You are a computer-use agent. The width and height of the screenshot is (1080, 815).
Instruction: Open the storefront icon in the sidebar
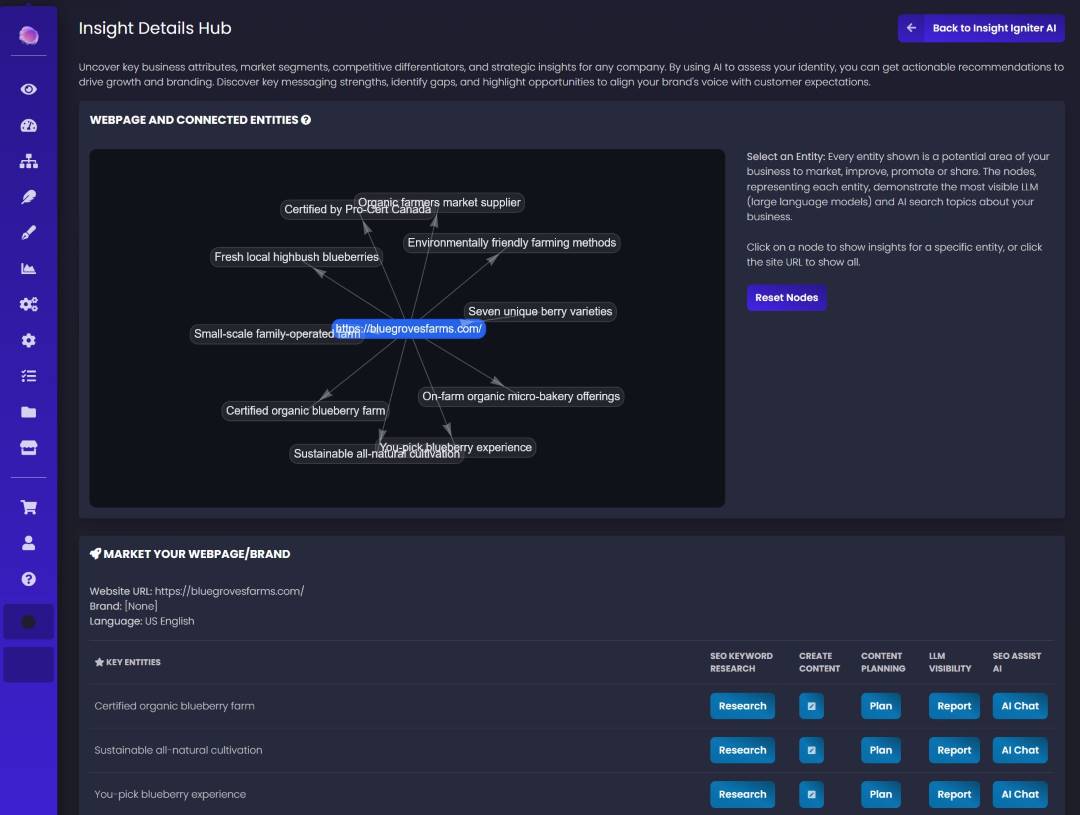28,448
